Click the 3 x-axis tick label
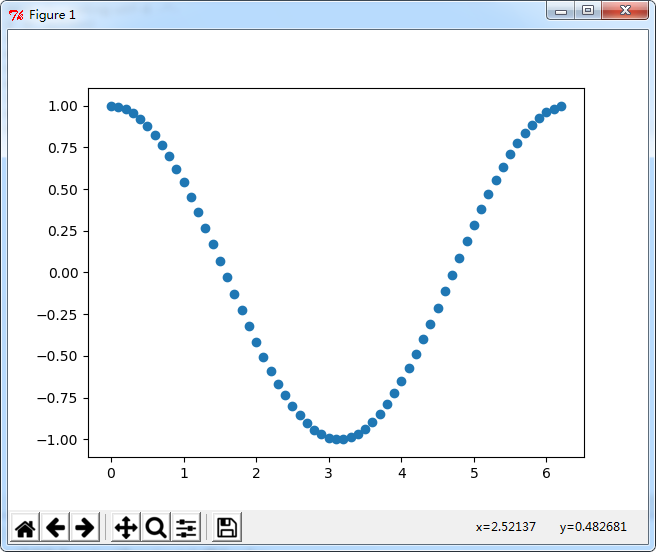 pyautogui.click(x=329, y=473)
